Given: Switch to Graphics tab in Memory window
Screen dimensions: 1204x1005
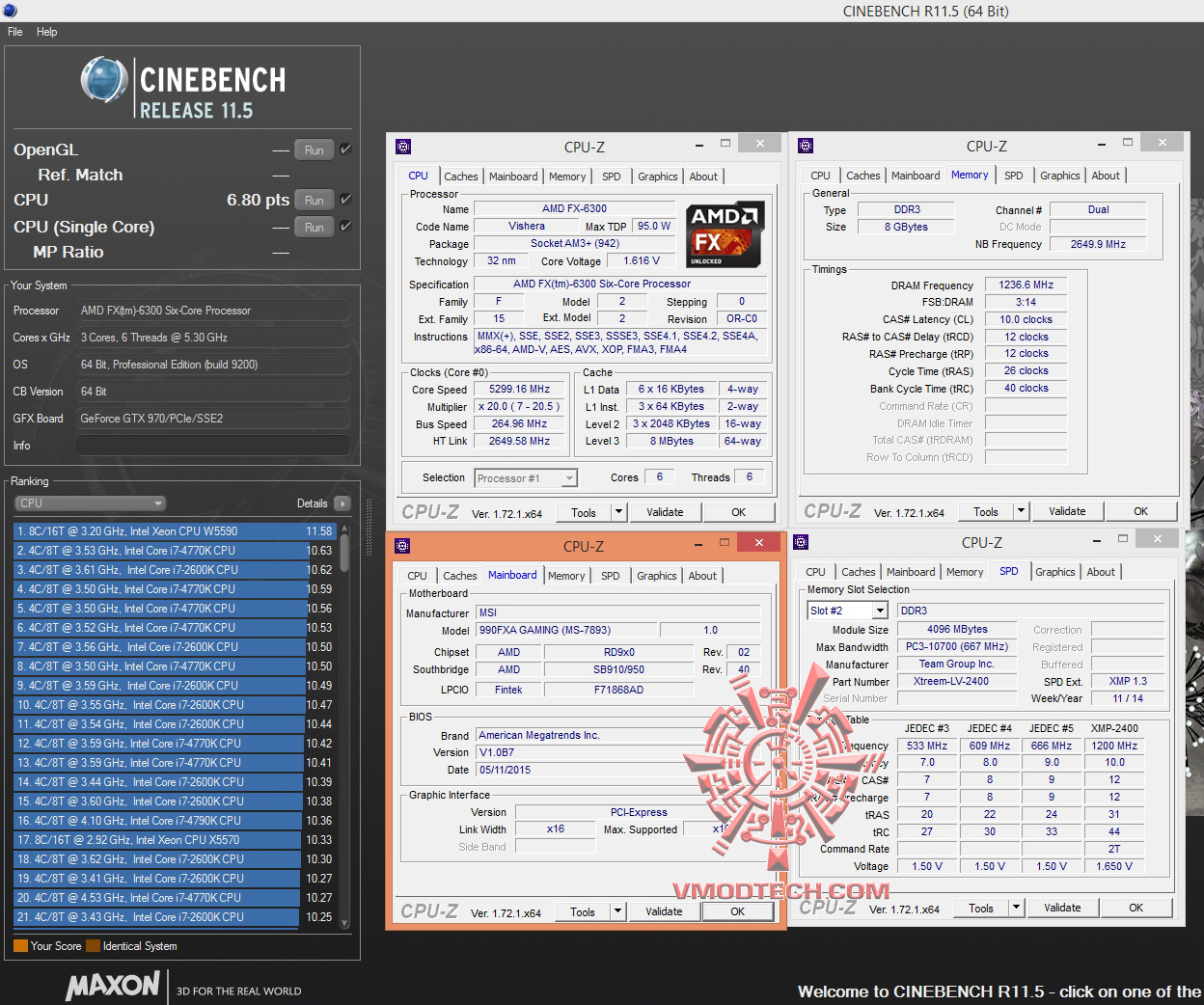Looking at the screenshot, I should 1060,176.
